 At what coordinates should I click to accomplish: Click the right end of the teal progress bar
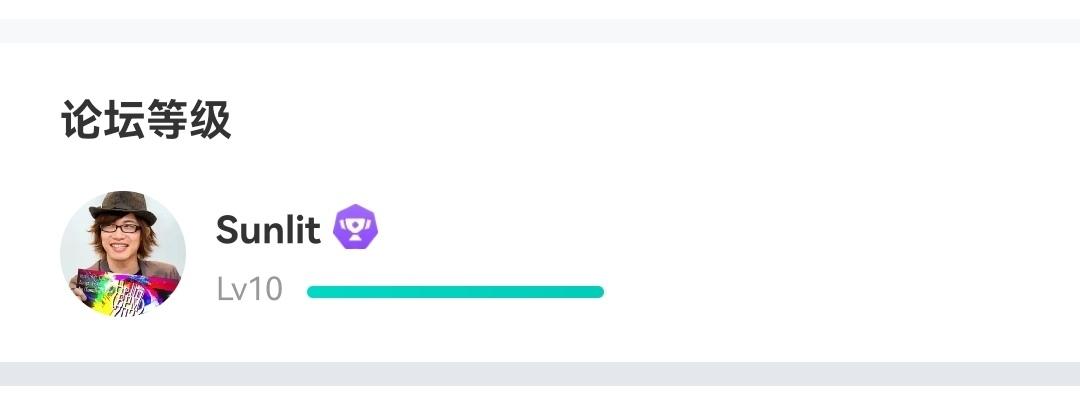[598, 292]
